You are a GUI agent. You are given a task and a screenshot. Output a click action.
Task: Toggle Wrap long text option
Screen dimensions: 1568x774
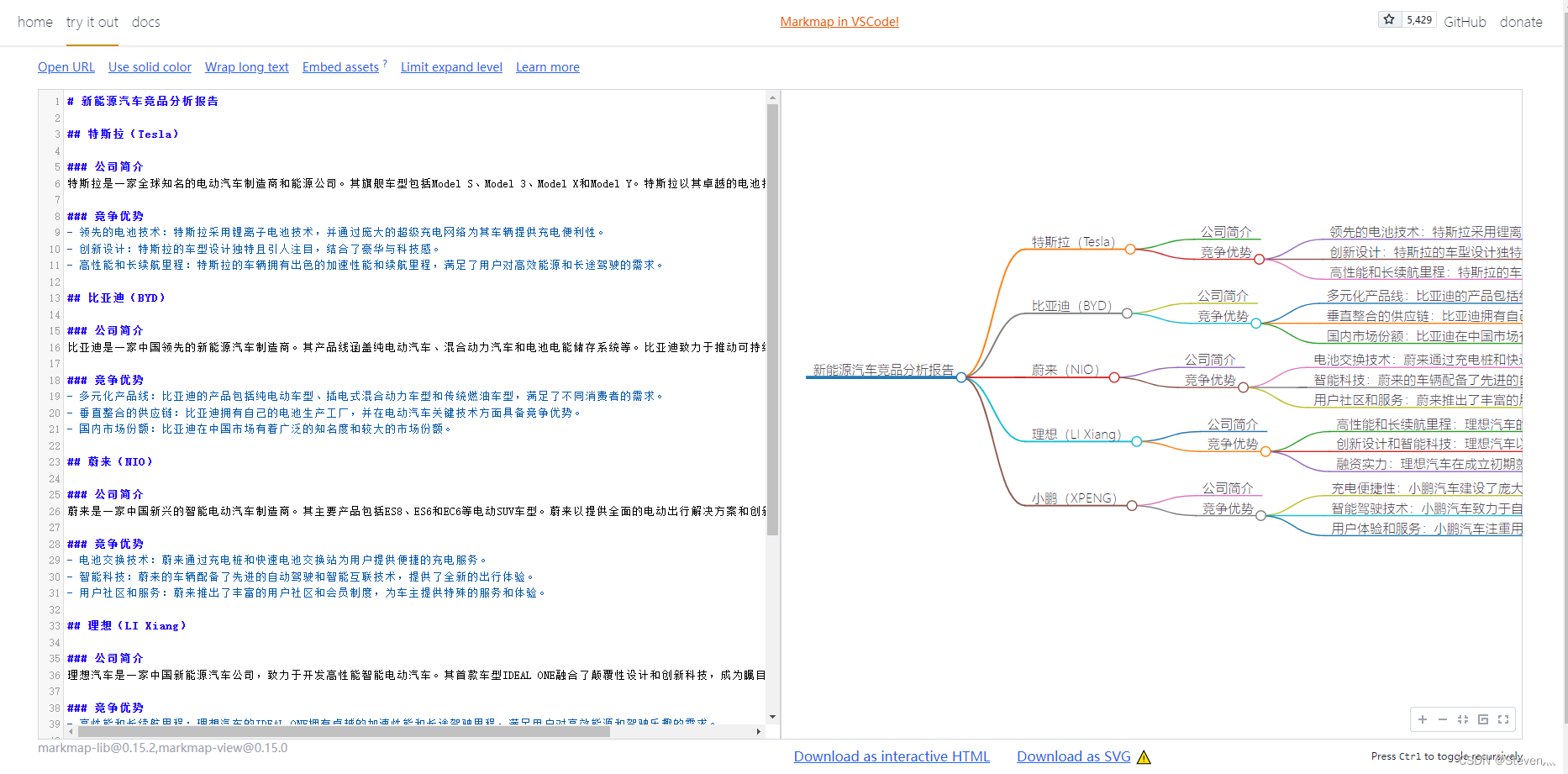[247, 67]
